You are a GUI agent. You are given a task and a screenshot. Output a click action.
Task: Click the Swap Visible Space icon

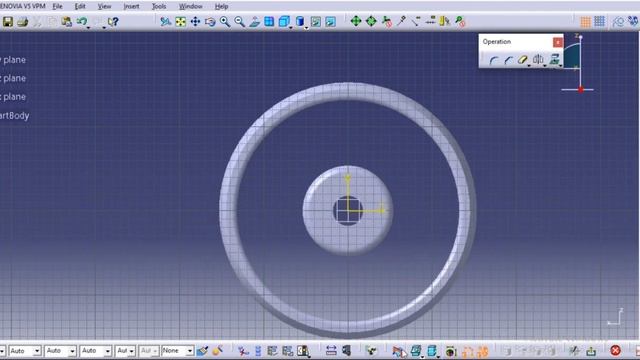330,22
